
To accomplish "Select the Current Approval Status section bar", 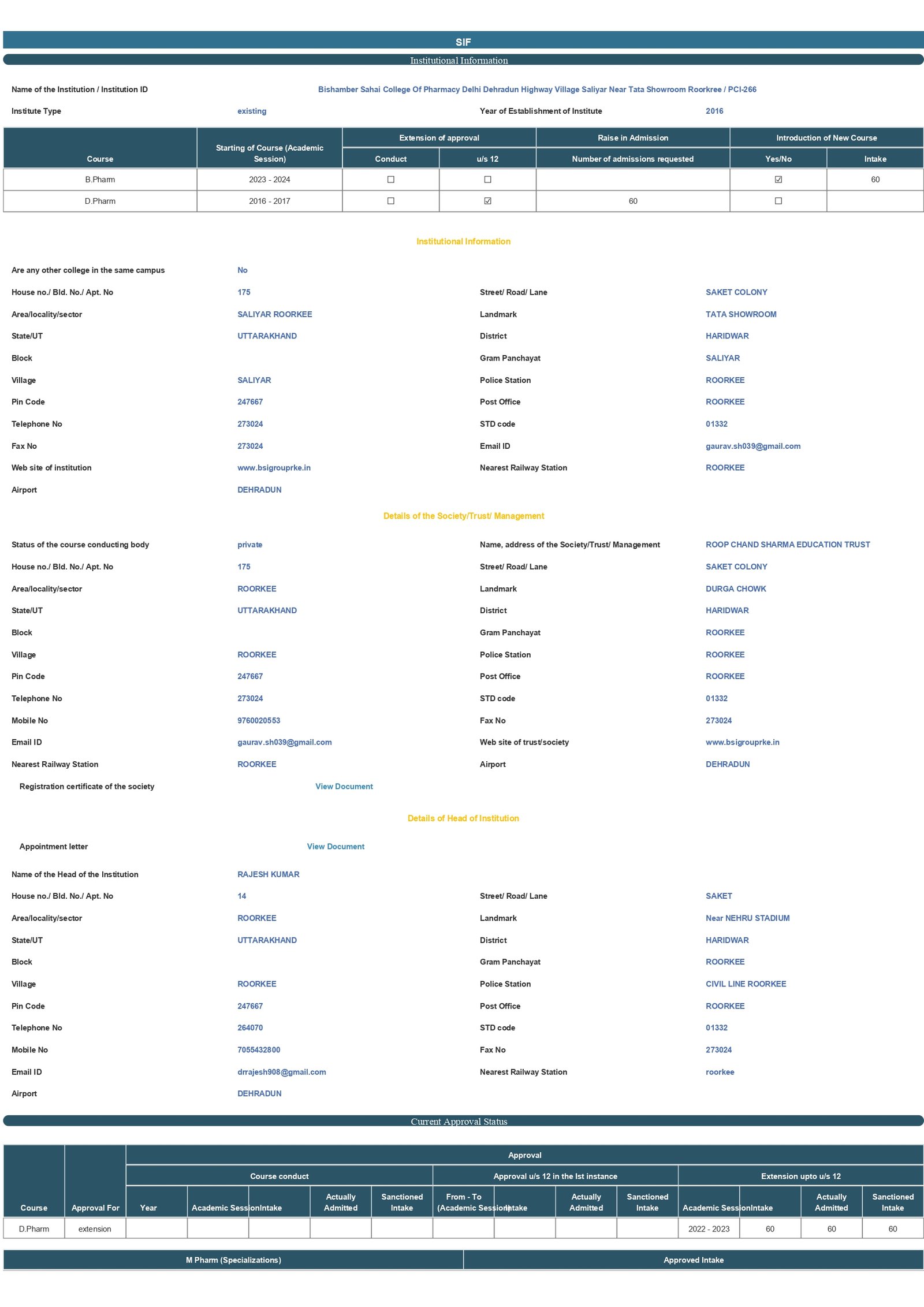I will pos(463,1121).
